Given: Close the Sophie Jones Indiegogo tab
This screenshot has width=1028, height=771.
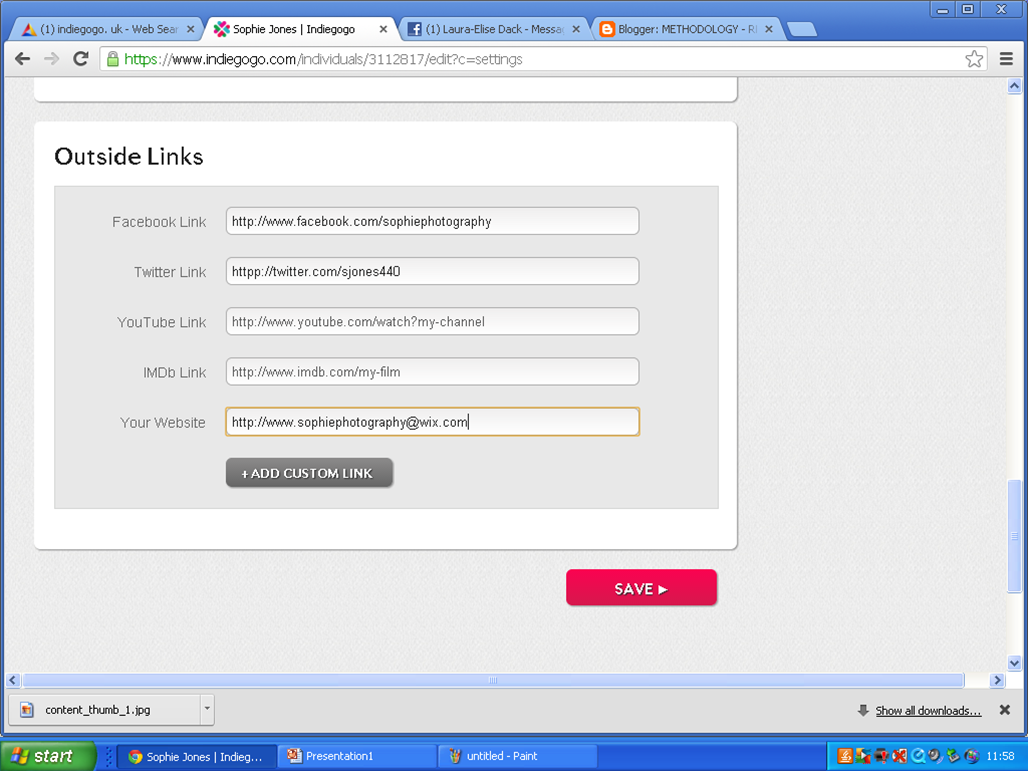Looking at the screenshot, I should pyautogui.click(x=384, y=29).
